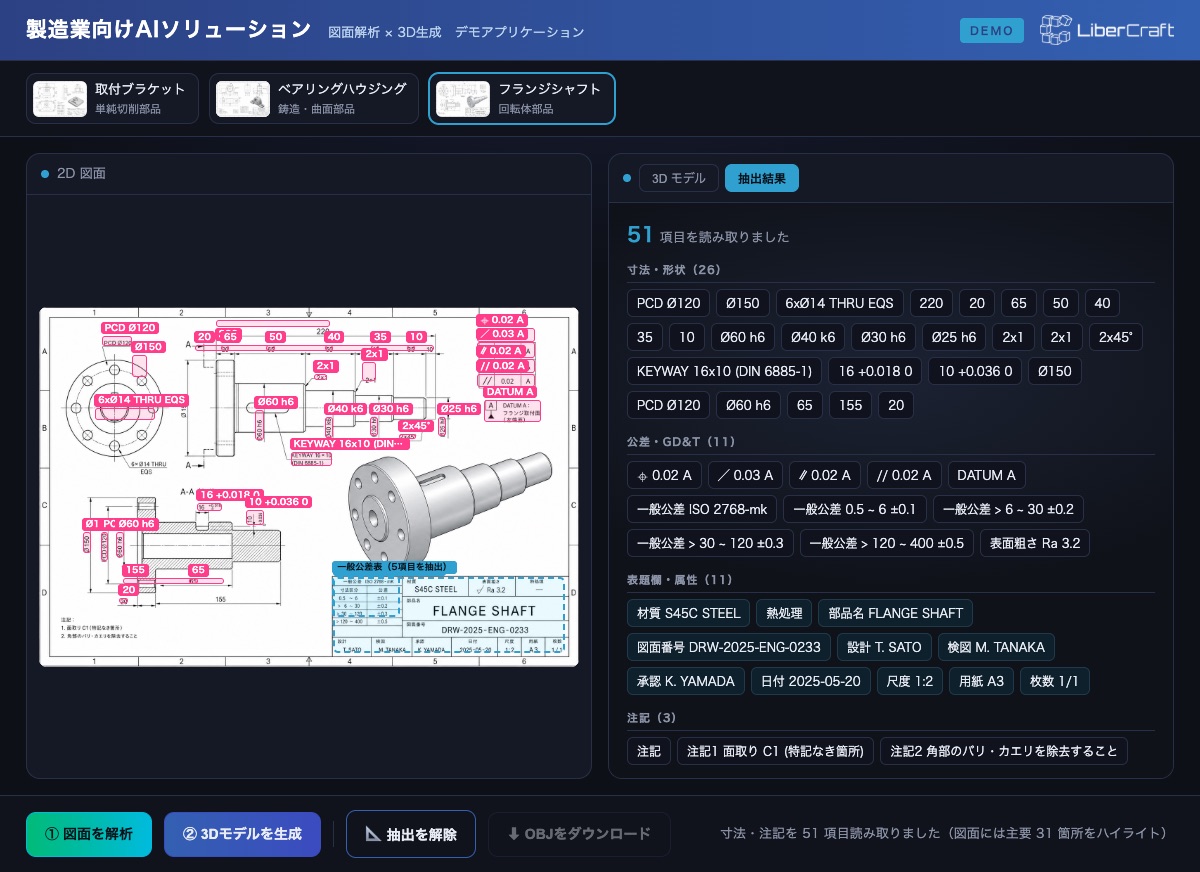
Task: Click the ／ 0.03 A tolerance chip
Action: pos(745,475)
